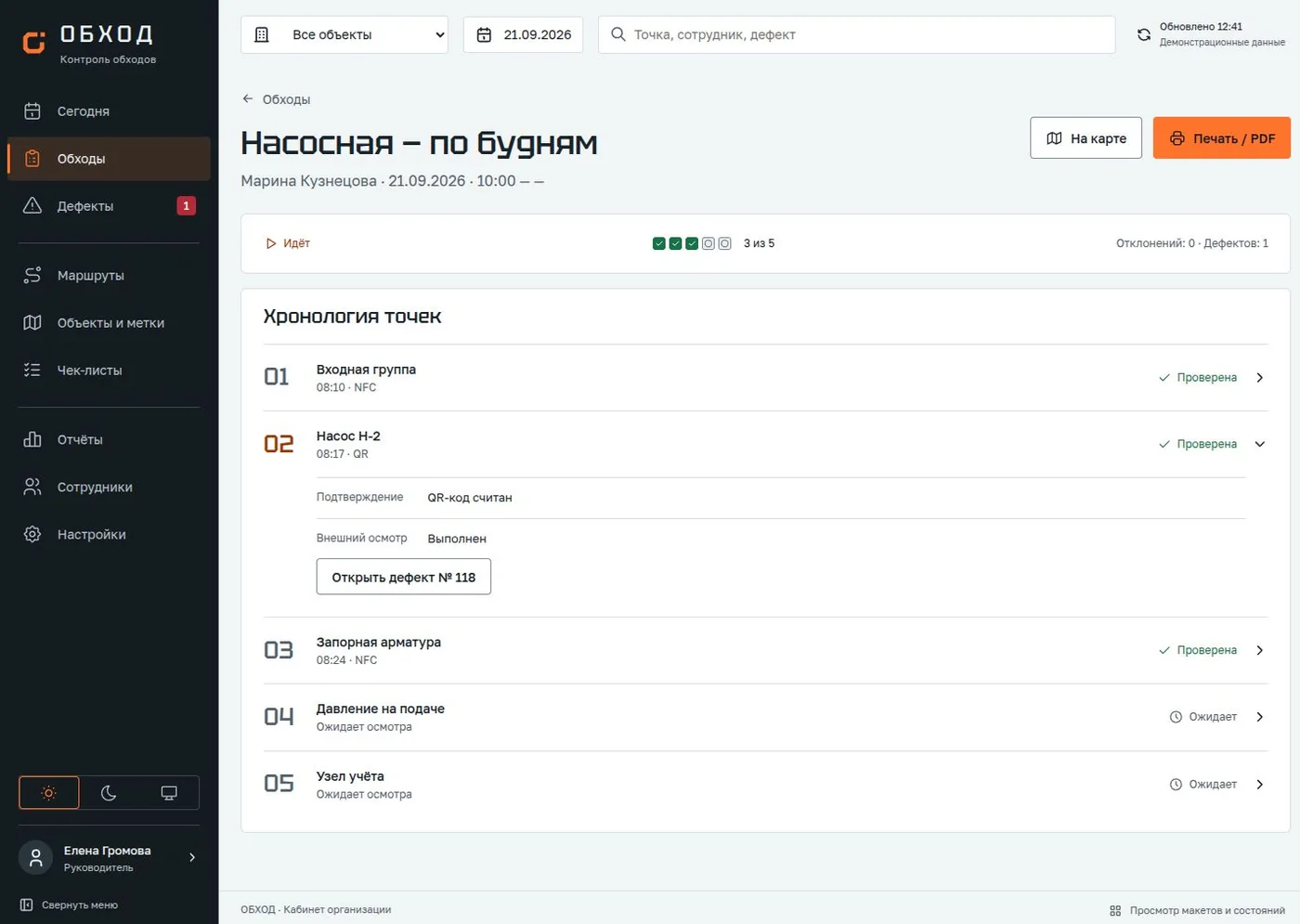Open Чек-листы in sidebar

point(109,371)
